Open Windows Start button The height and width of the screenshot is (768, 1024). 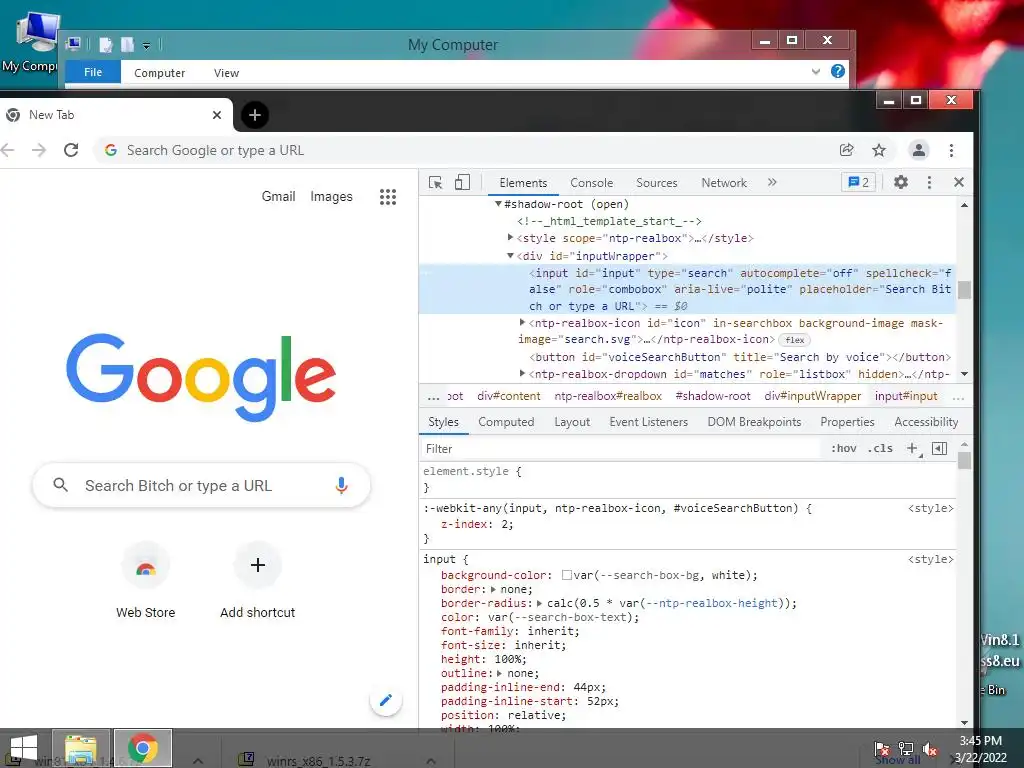coord(24,748)
